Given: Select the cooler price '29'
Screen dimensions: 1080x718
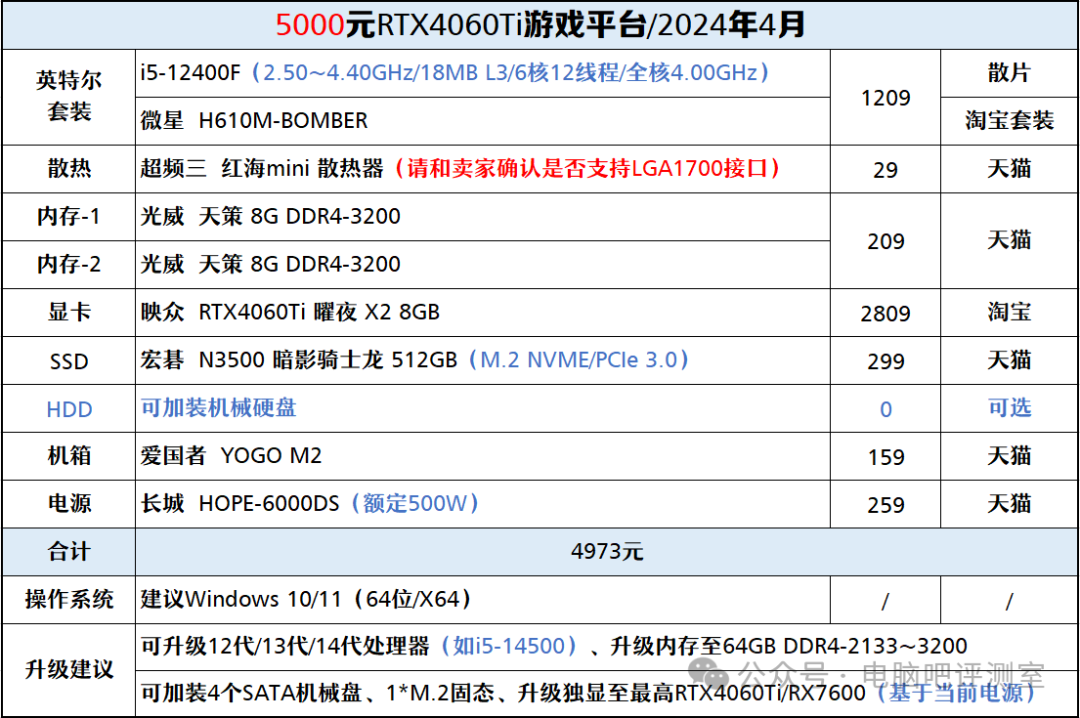Looking at the screenshot, I should 886,169.
